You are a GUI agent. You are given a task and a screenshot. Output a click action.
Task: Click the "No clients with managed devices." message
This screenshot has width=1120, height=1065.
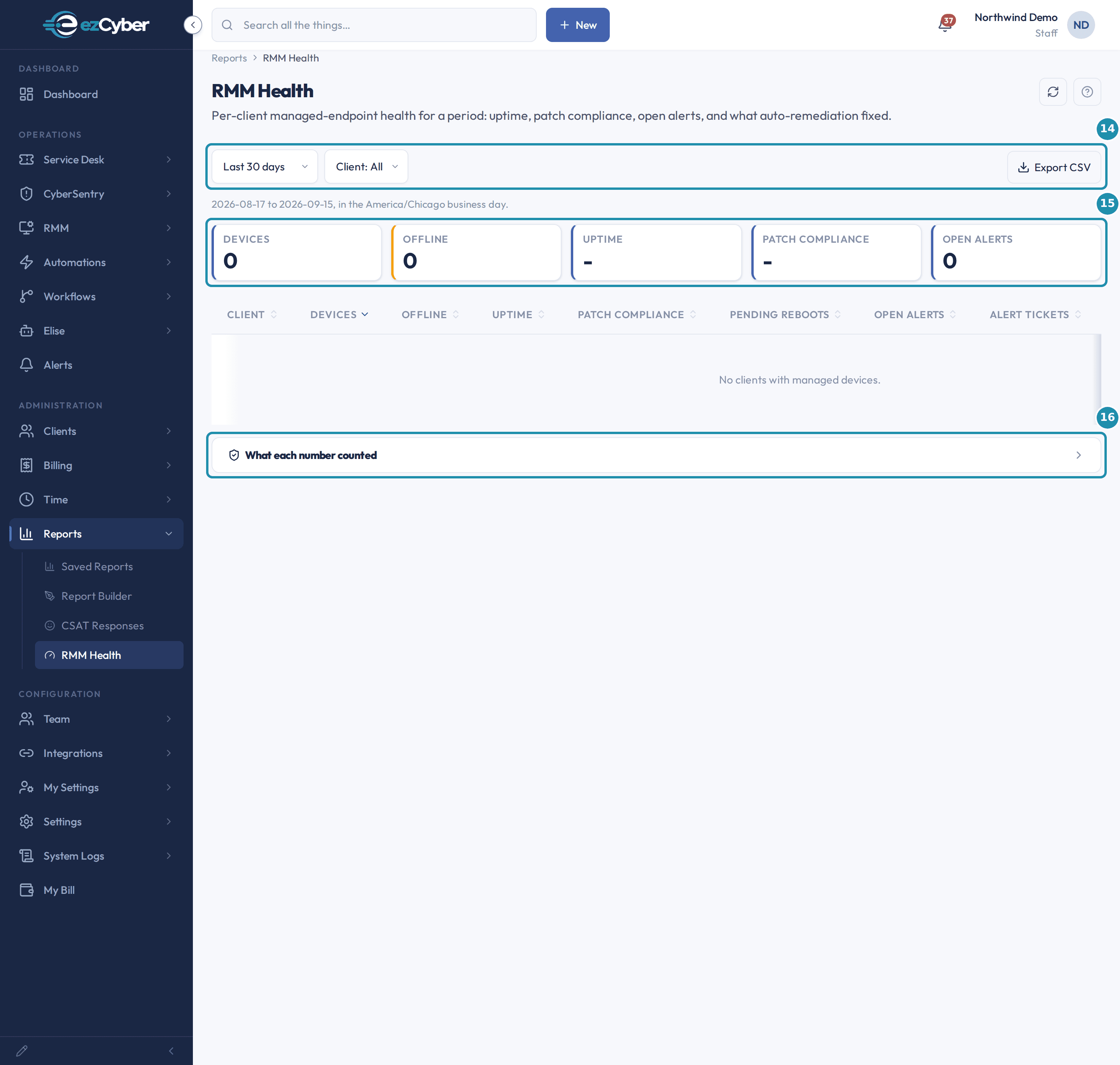pos(799,380)
